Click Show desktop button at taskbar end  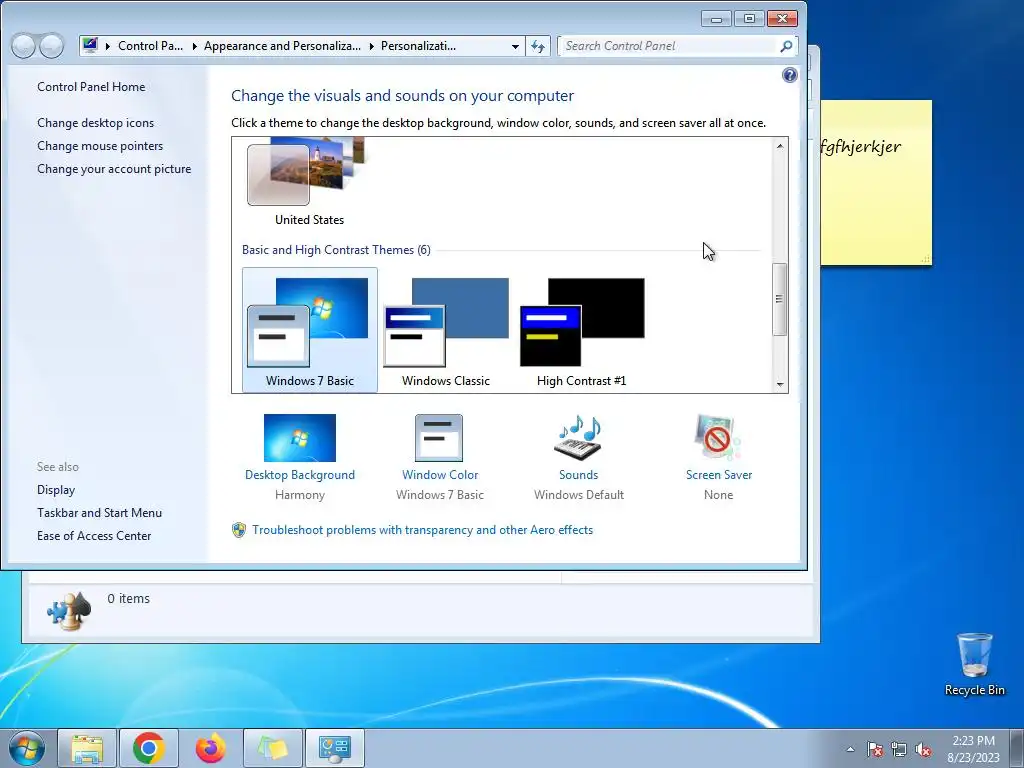coord(1017,749)
